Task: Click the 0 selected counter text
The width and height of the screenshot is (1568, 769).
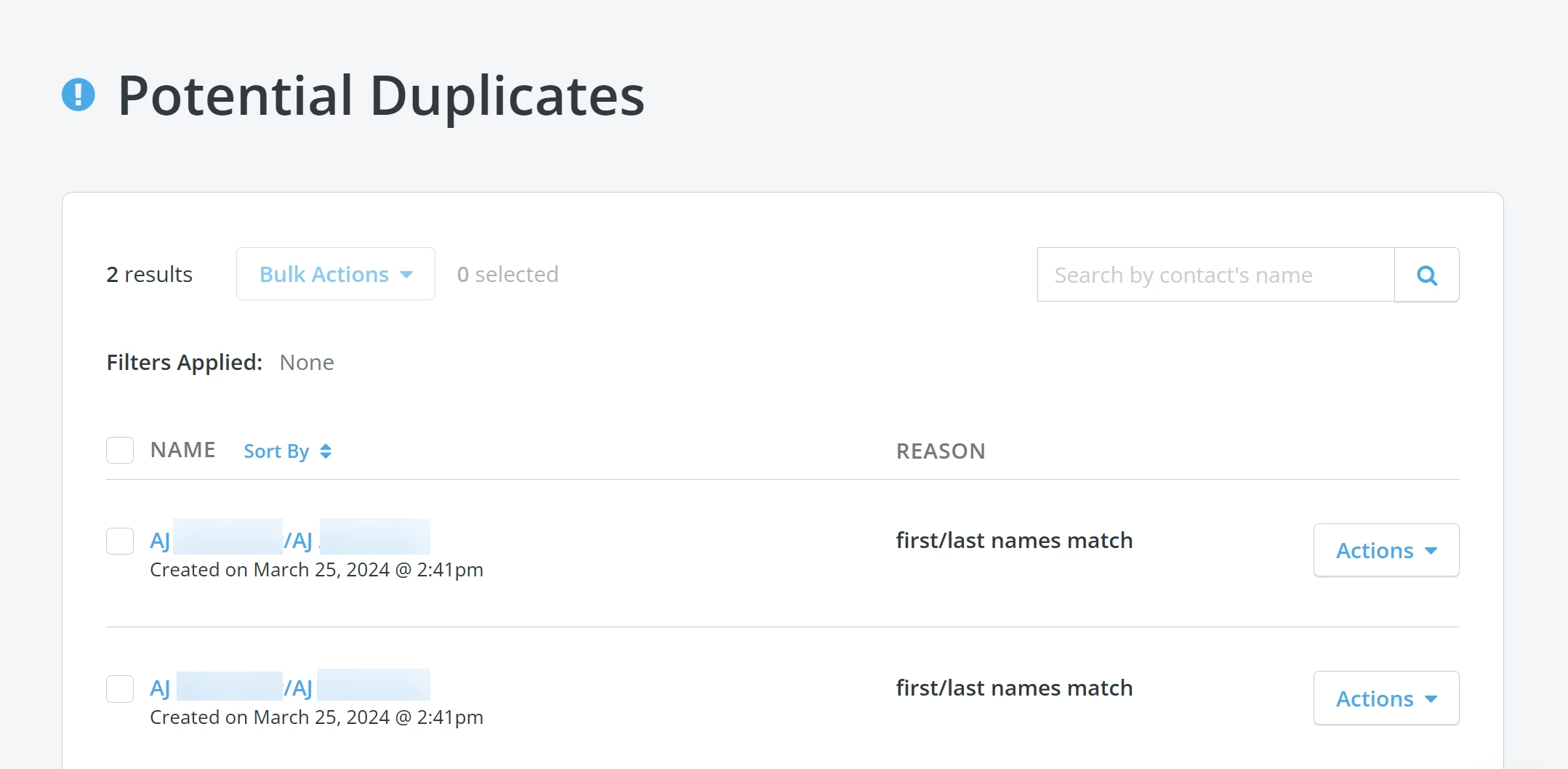Action: [507, 274]
